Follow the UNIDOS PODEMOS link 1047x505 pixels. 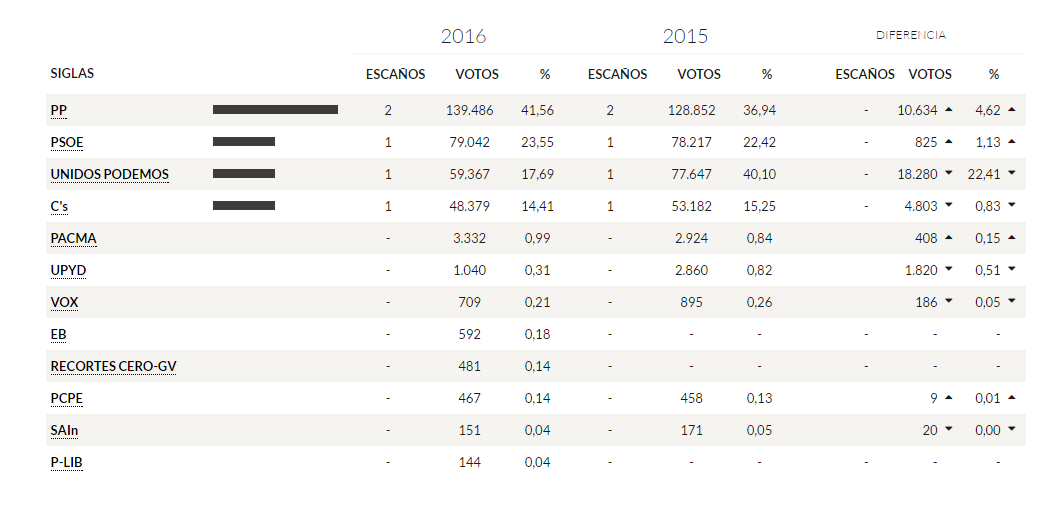[x=109, y=174]
